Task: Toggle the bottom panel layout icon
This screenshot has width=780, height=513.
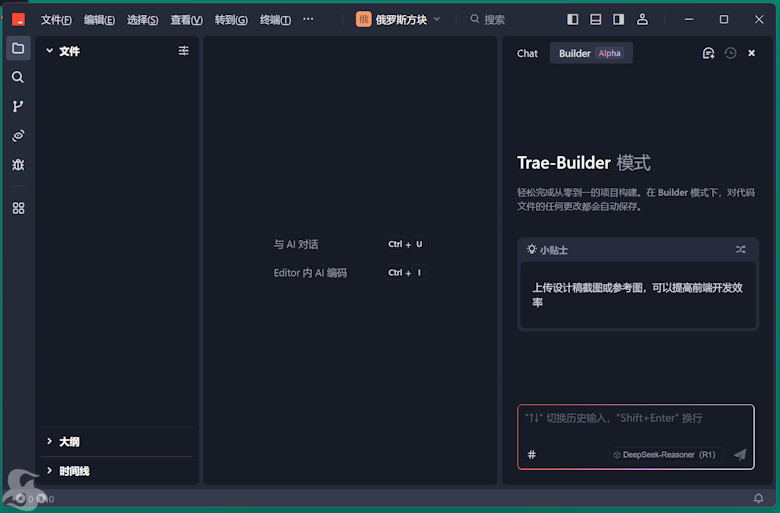Action: 595,19
